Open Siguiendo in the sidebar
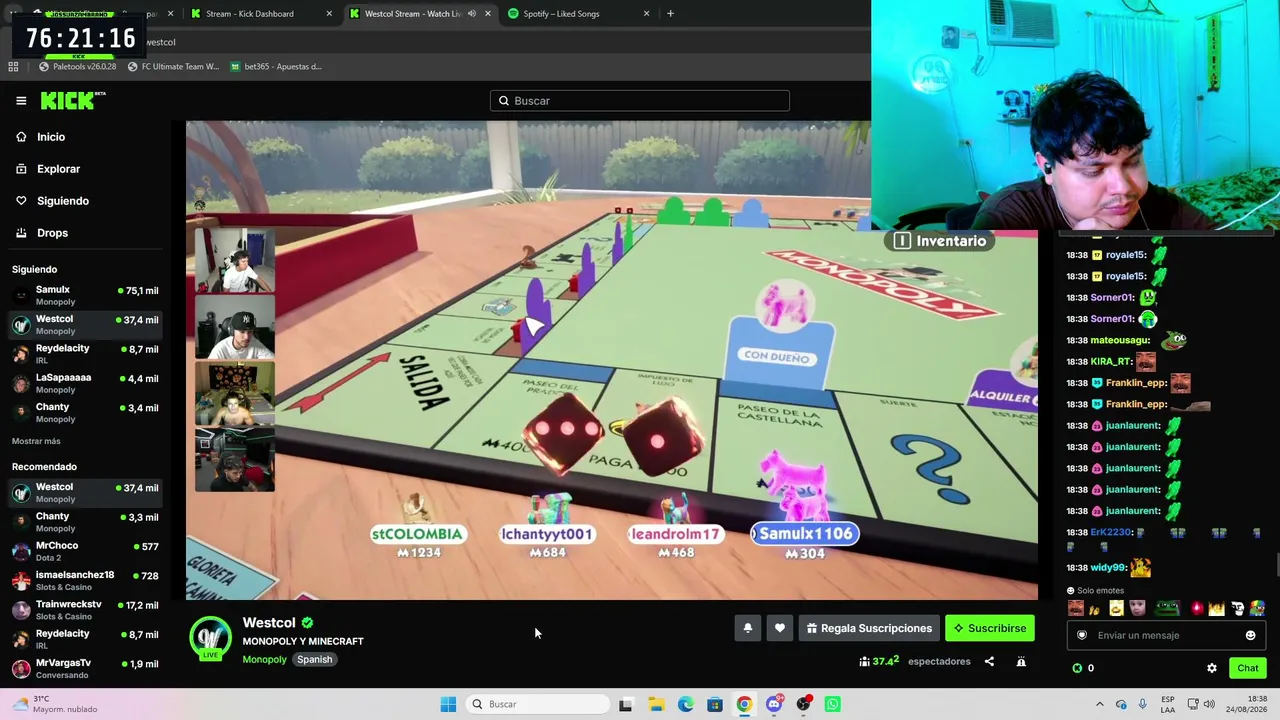This screenshot has width=1280, height=720. coord(63,201)
